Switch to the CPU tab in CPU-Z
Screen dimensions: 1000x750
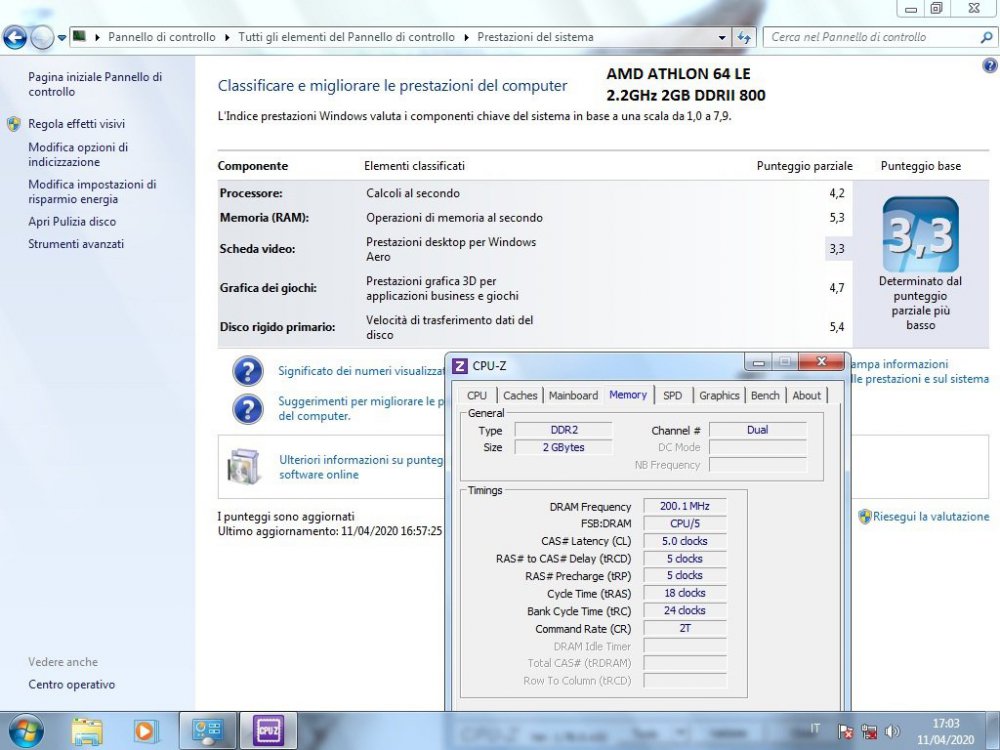click(x=477, y=395)
